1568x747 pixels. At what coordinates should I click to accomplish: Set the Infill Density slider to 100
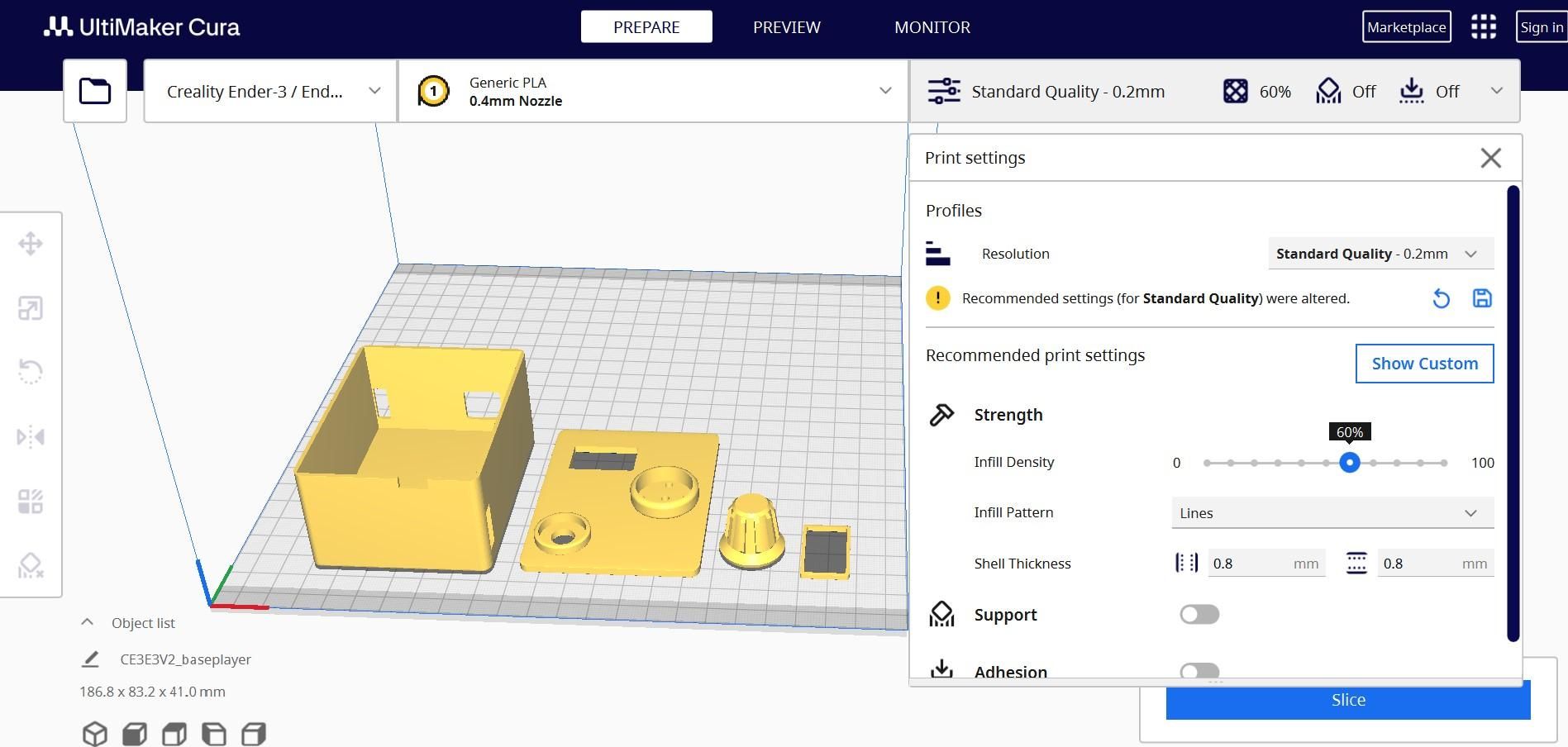pyautogui.click(x=1444, y=463)
